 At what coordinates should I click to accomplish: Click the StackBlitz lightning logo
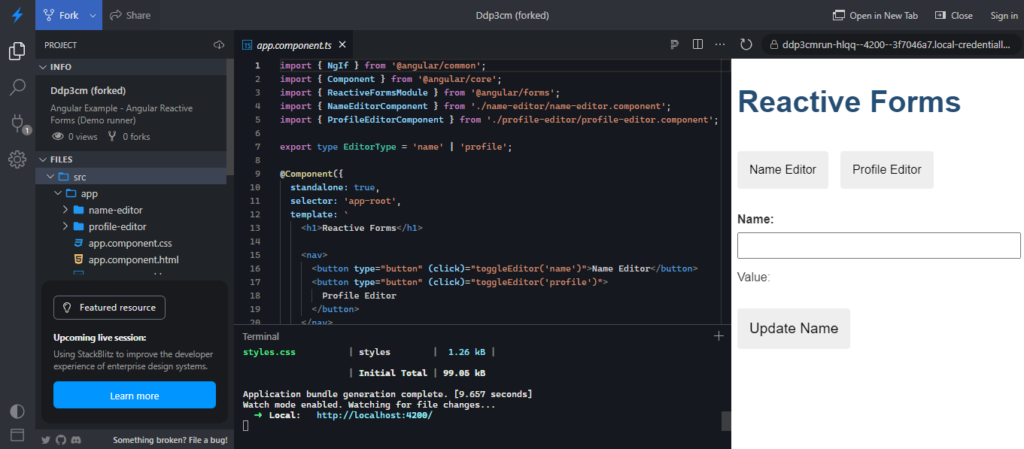[x=17, y=14]
